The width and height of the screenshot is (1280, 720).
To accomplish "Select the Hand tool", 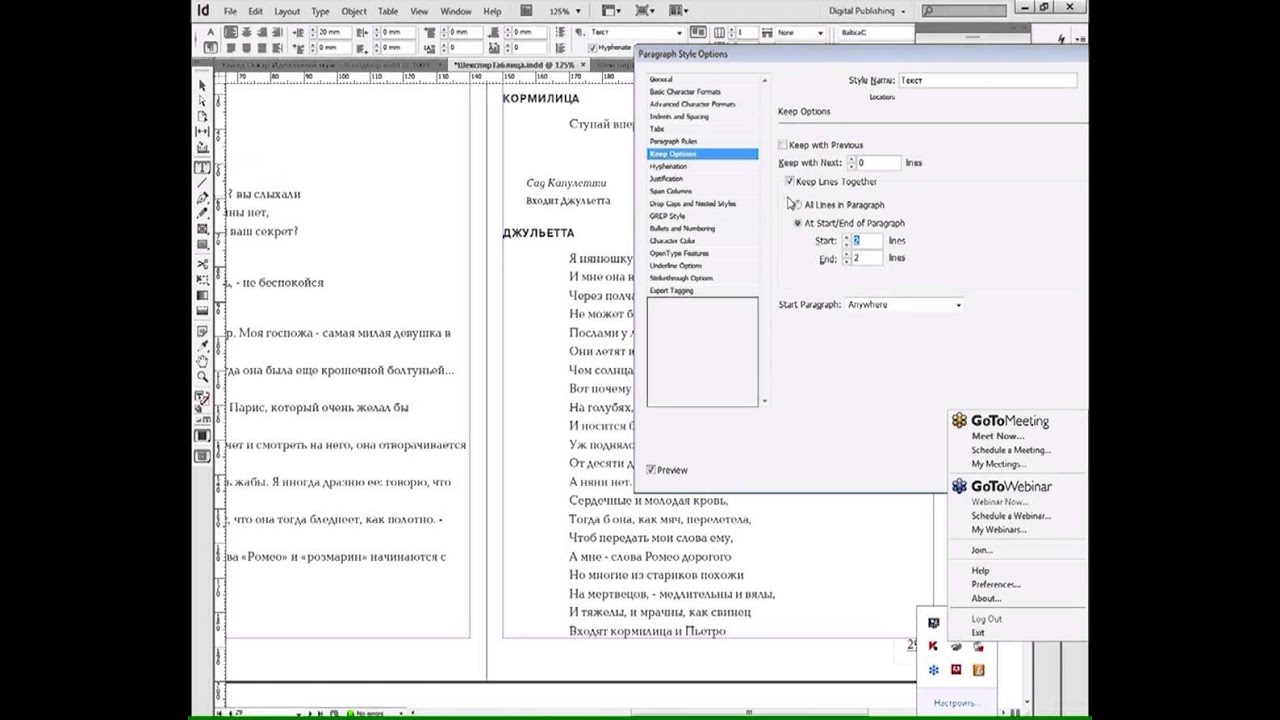I will tap(202, 361).
